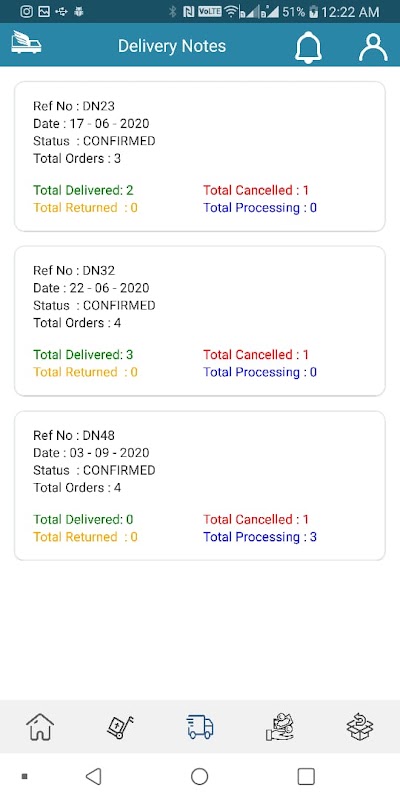Open delivery note DN23 card
The image size is (400, 800).
coord(199,156)
